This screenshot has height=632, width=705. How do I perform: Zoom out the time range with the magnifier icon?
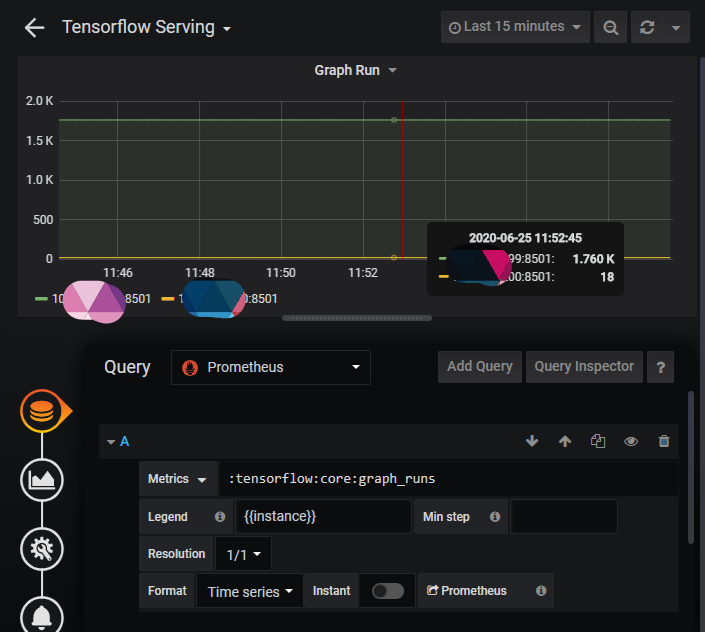[x=610, y=27]
